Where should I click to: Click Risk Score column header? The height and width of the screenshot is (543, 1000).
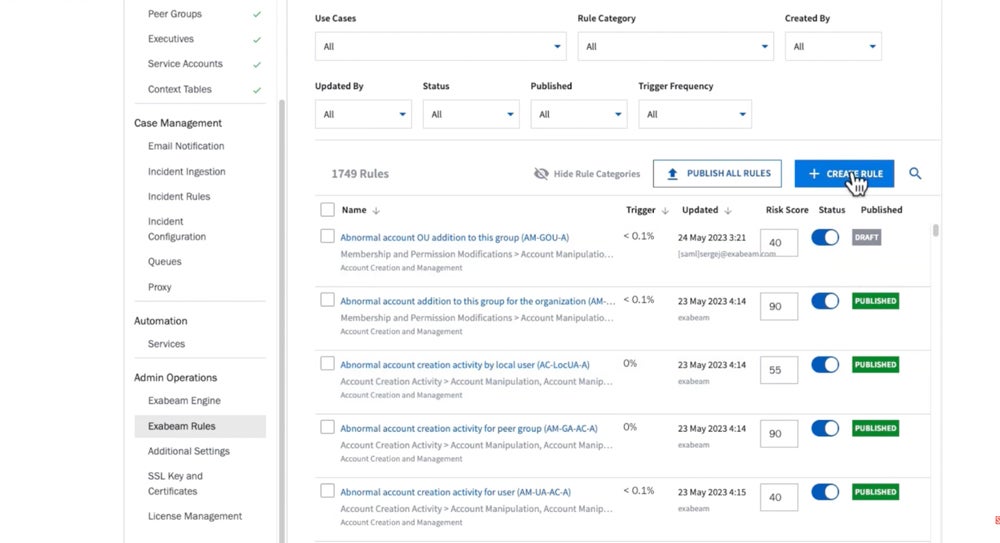point(787,210)
